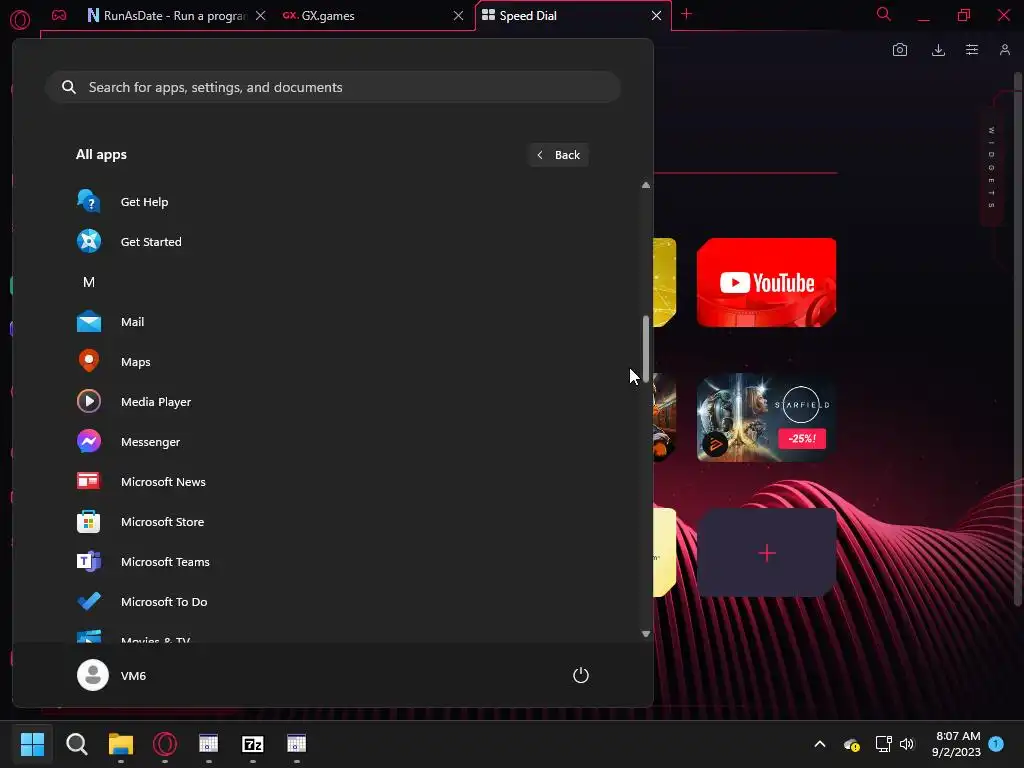Image resolution: width=1024 pixels, height=768 pixels.
Task: Open the Opera GX menu logo
Action: coord(20,20)
